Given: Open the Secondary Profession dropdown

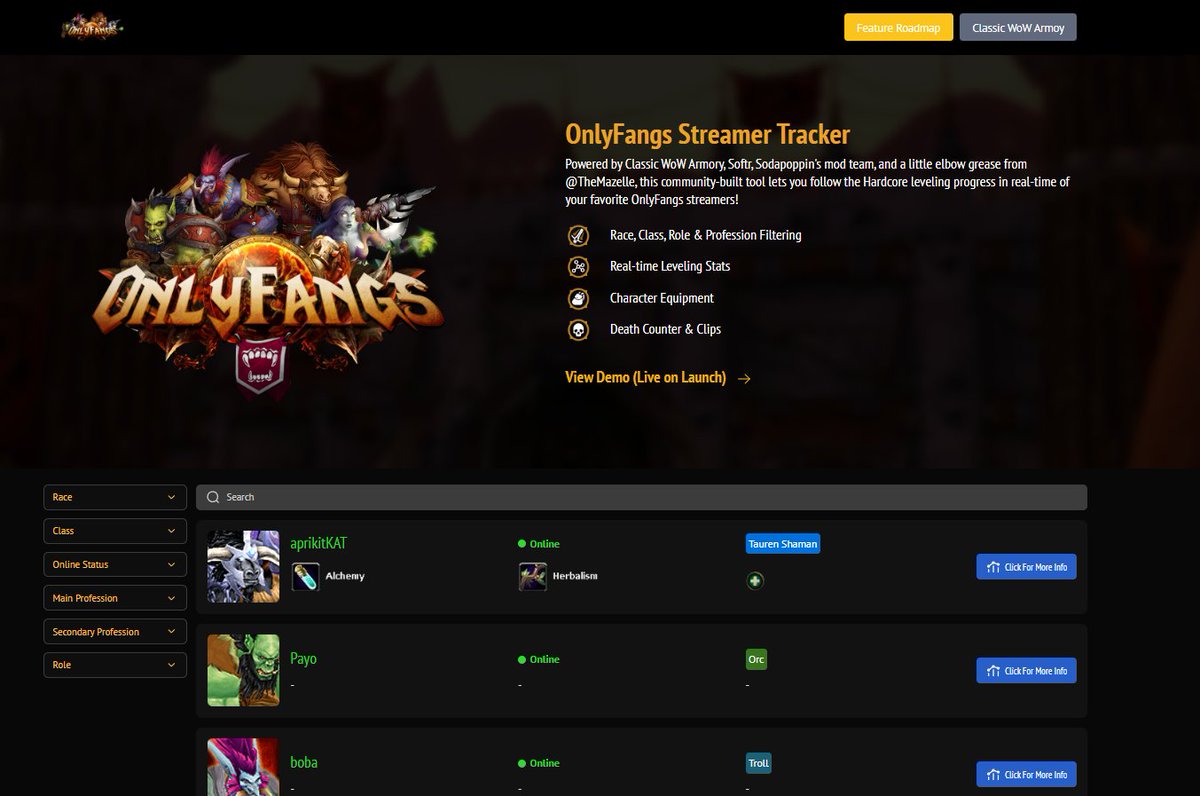Looking at the screenshot, I should (x=115, y=631).
